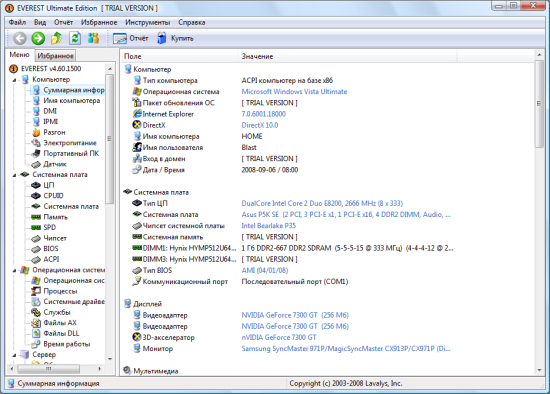
Task: Open the ACPI tree item
Action: click(46, 259)
